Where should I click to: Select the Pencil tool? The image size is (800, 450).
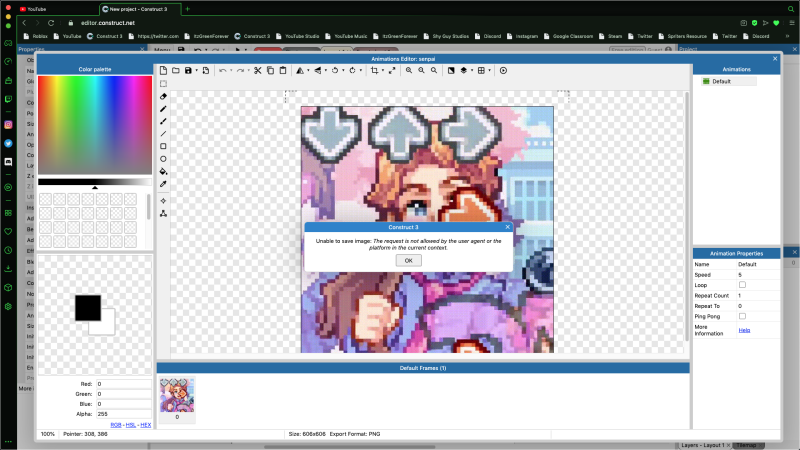(x=163, y=109)
